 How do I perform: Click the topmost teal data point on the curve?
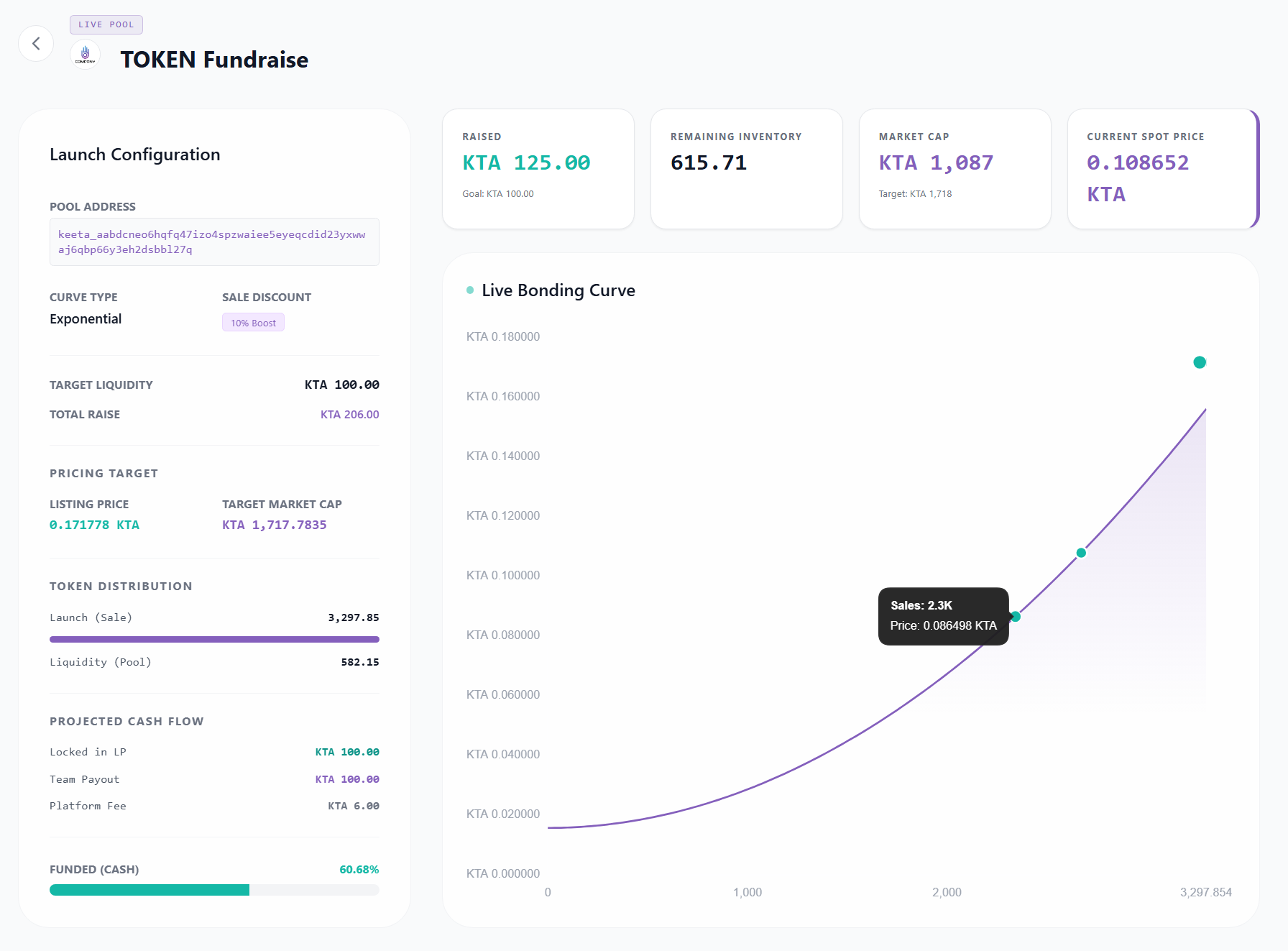[x=1199, y=362]
